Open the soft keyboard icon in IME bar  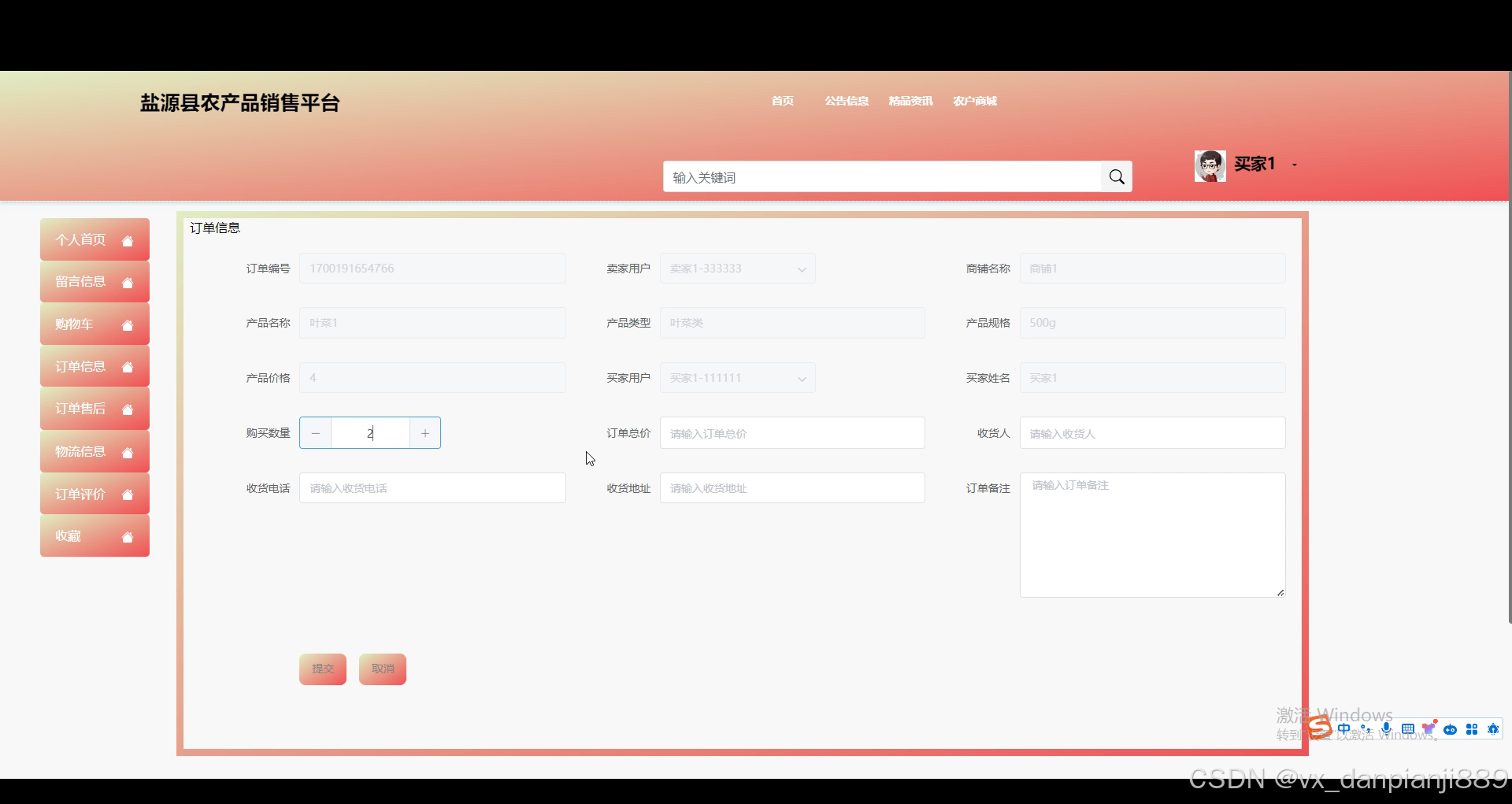[1408, 729]
